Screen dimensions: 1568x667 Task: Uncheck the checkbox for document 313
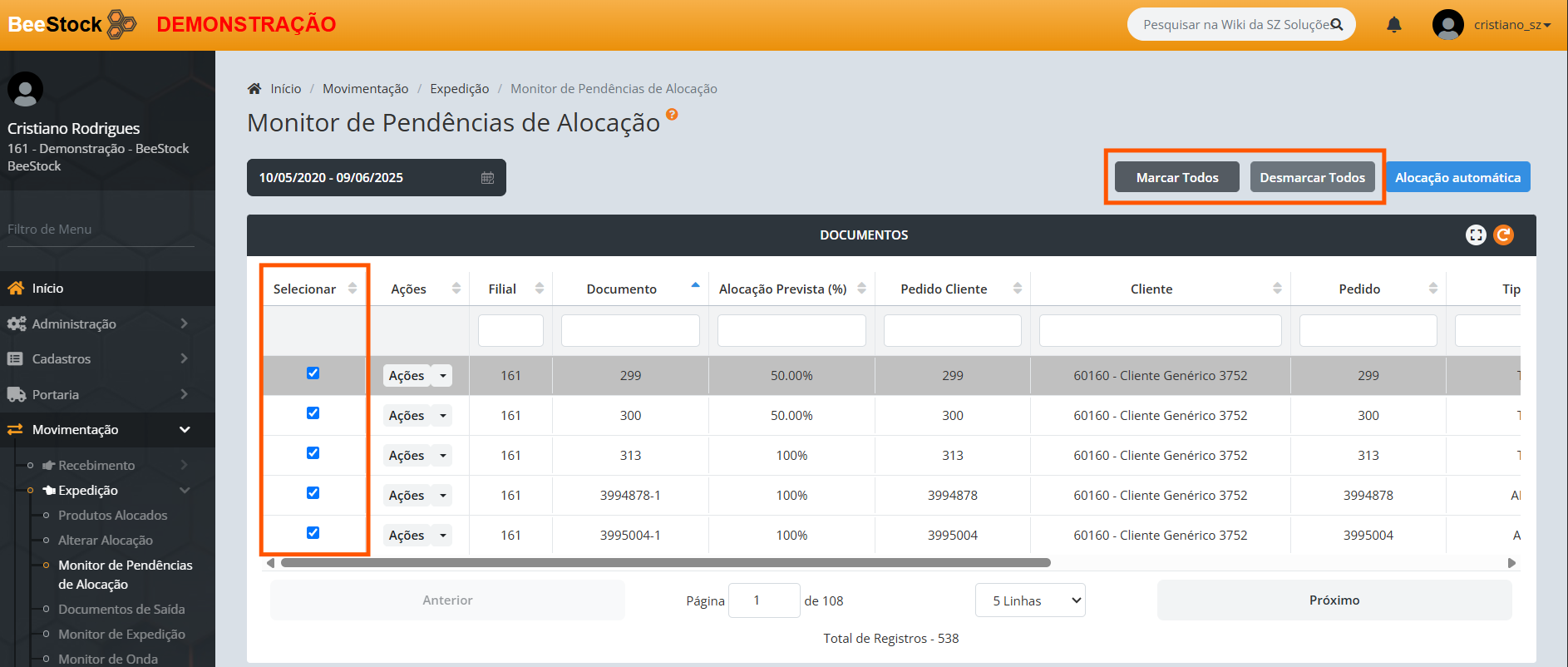click(x=313, y=453)
